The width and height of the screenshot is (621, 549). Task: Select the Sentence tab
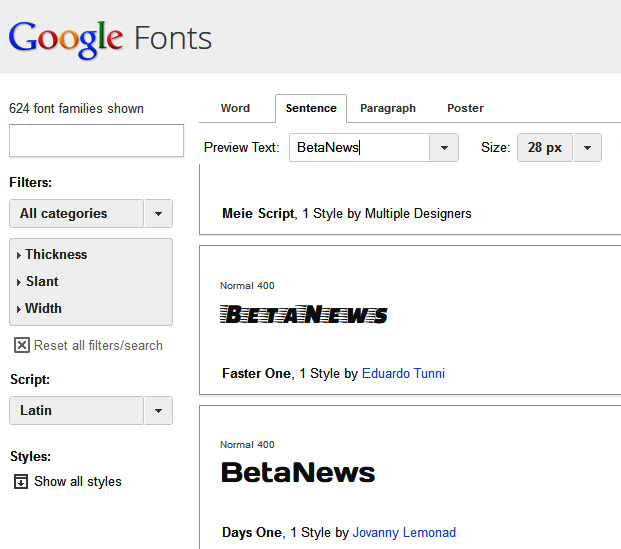[x=311, y=108]
